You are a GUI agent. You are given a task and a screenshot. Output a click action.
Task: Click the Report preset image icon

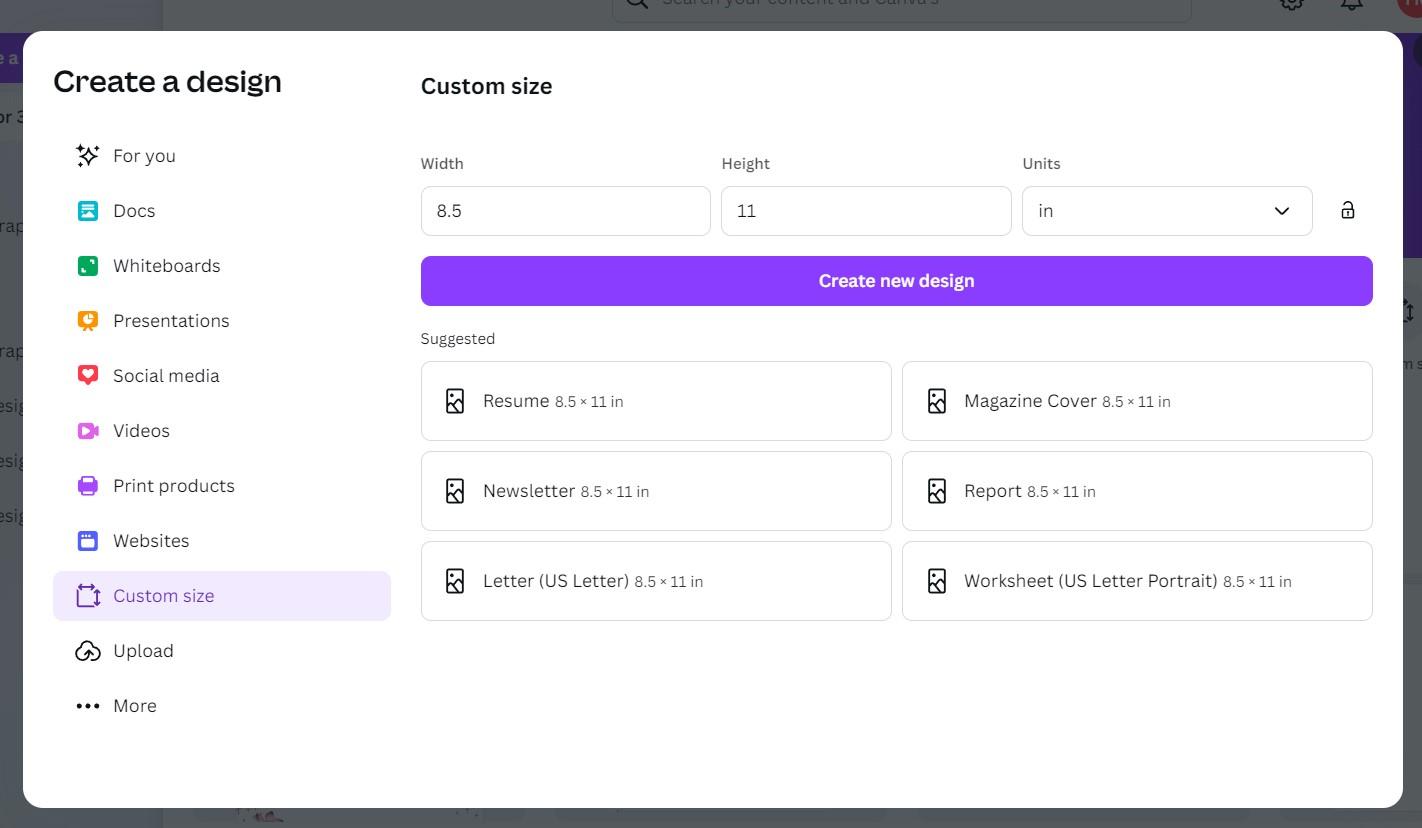tap(937, 491)
